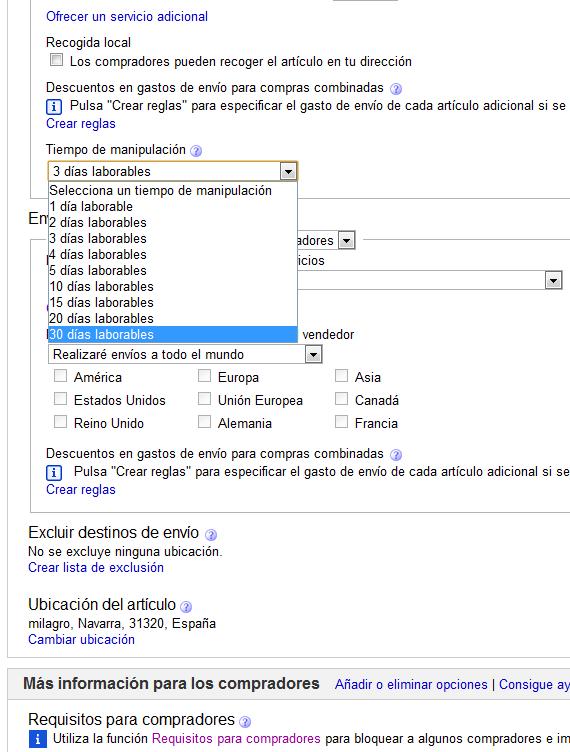Open the Realizaré envíos a todo el mundo dropdown
The image size is (570, 752).
[x=185, y=354]
